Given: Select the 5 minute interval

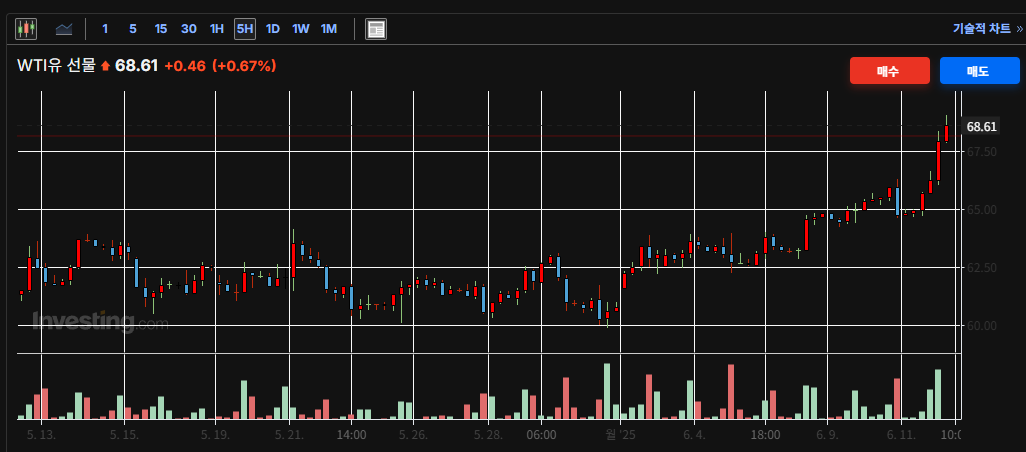Looking at the screenshot, I should 133,29.
